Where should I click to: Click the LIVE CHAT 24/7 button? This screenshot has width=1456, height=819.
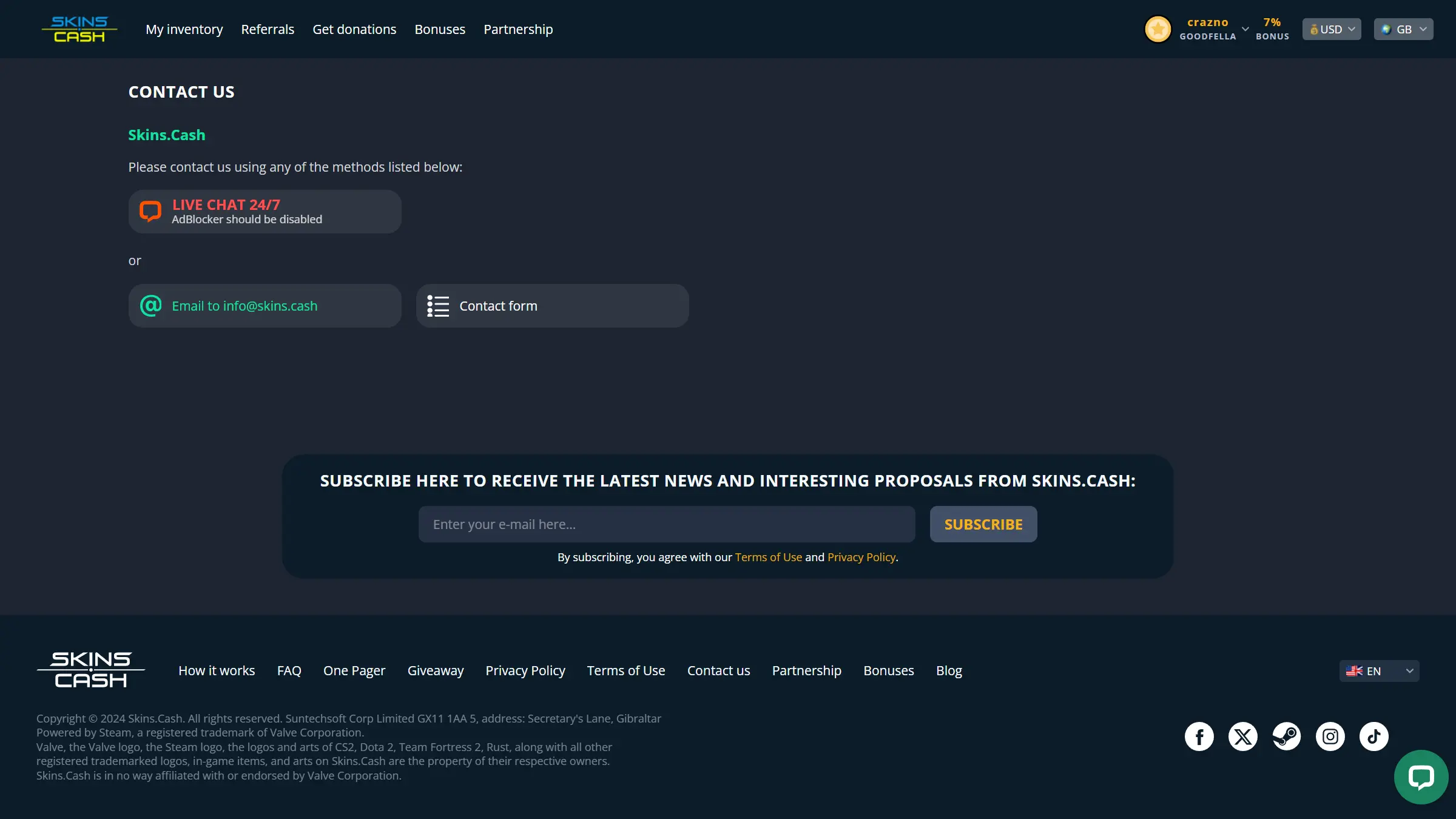click(x=265, y=212)
